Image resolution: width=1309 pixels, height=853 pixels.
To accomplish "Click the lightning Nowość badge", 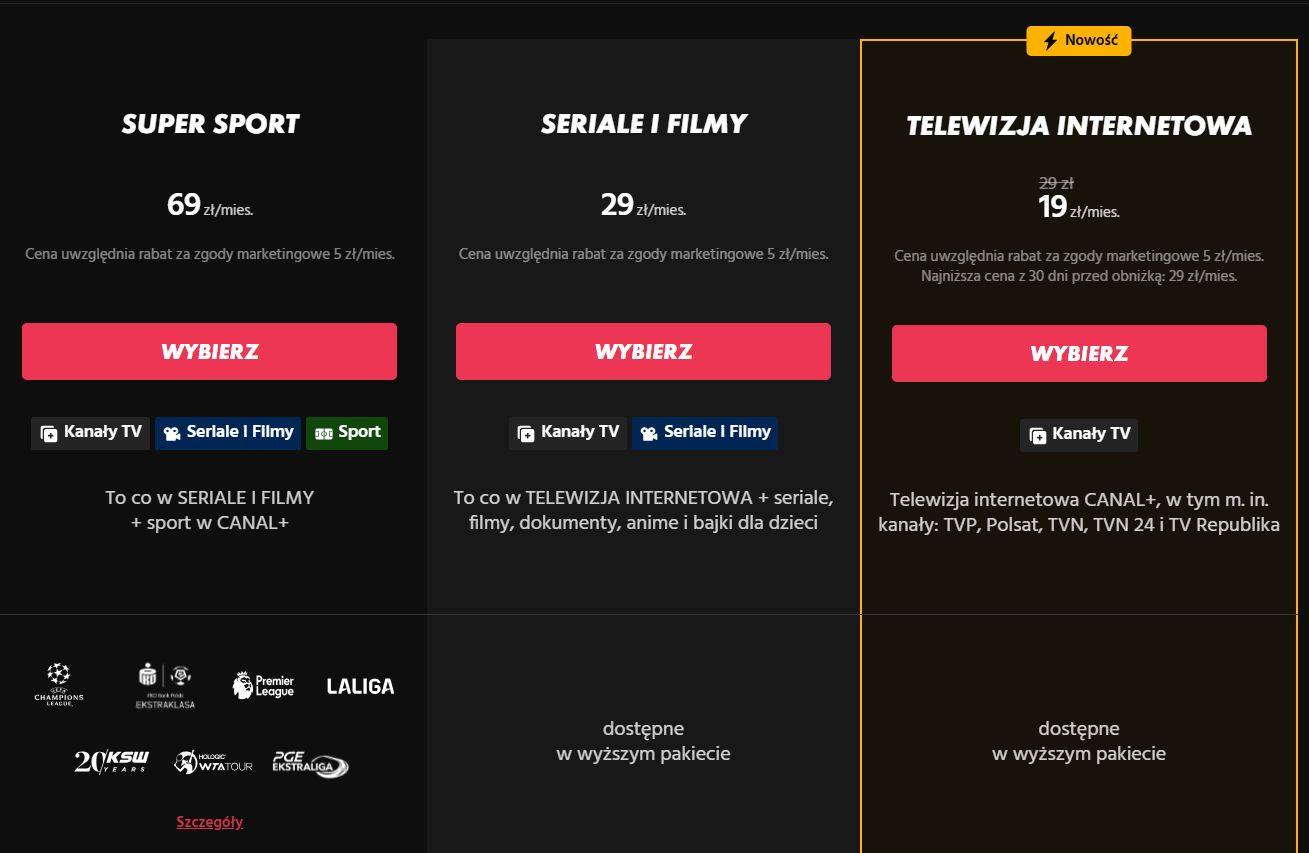I will pos(1078,41).
